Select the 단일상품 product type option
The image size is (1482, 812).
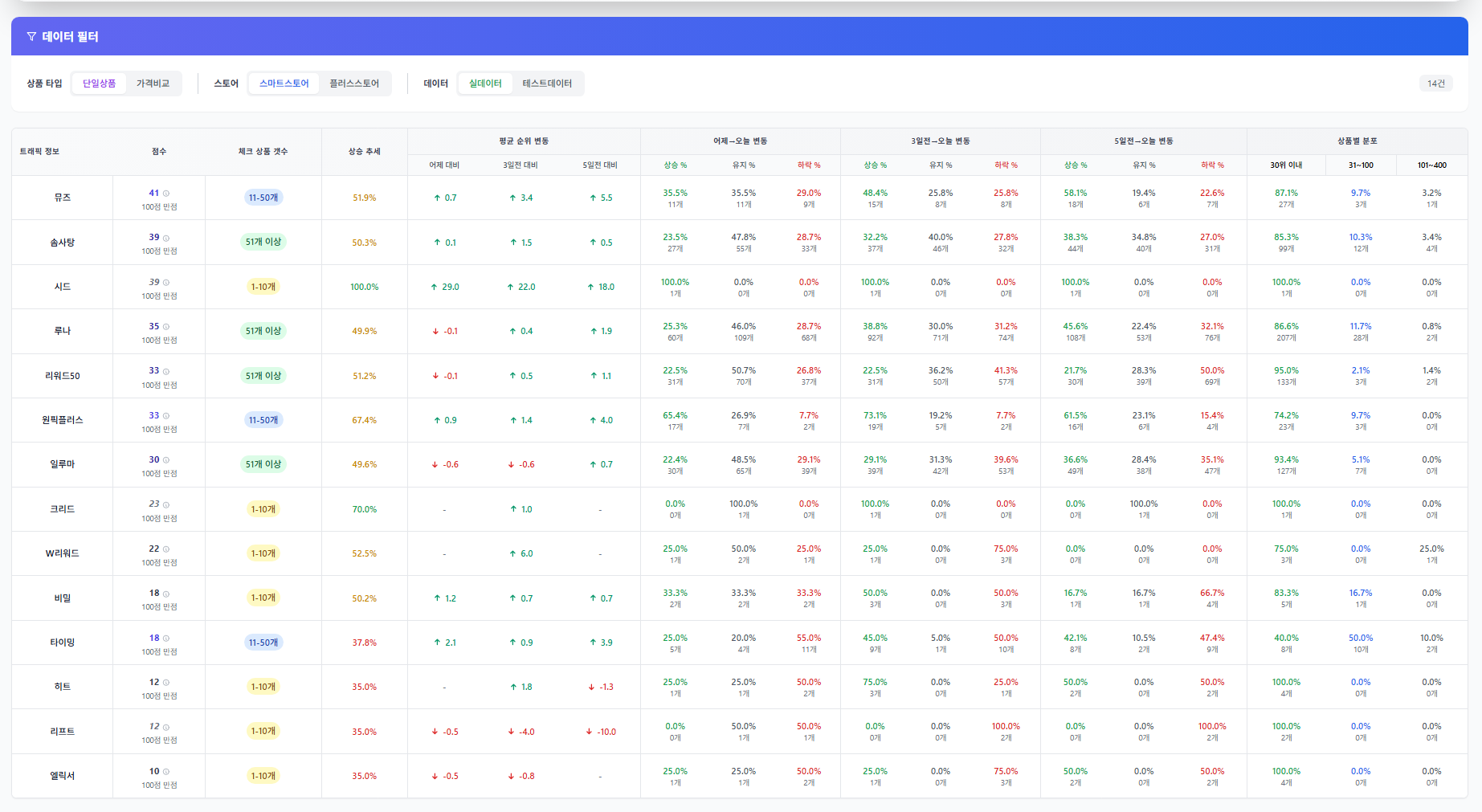coord(100,84)
